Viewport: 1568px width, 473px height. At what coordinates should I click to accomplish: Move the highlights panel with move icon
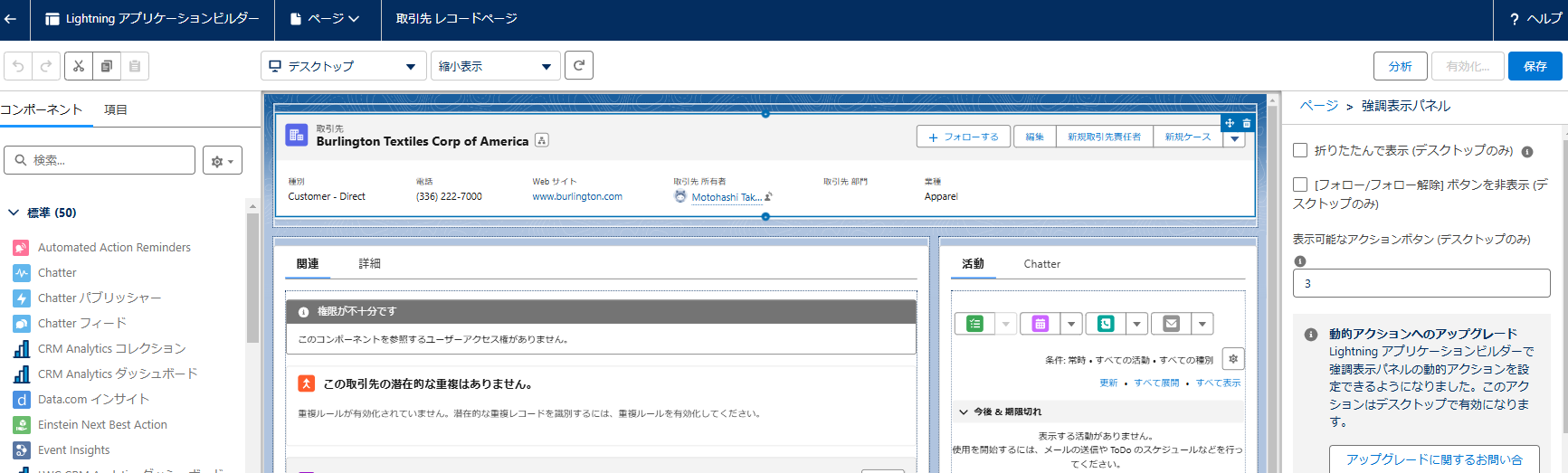(1230, 123)
